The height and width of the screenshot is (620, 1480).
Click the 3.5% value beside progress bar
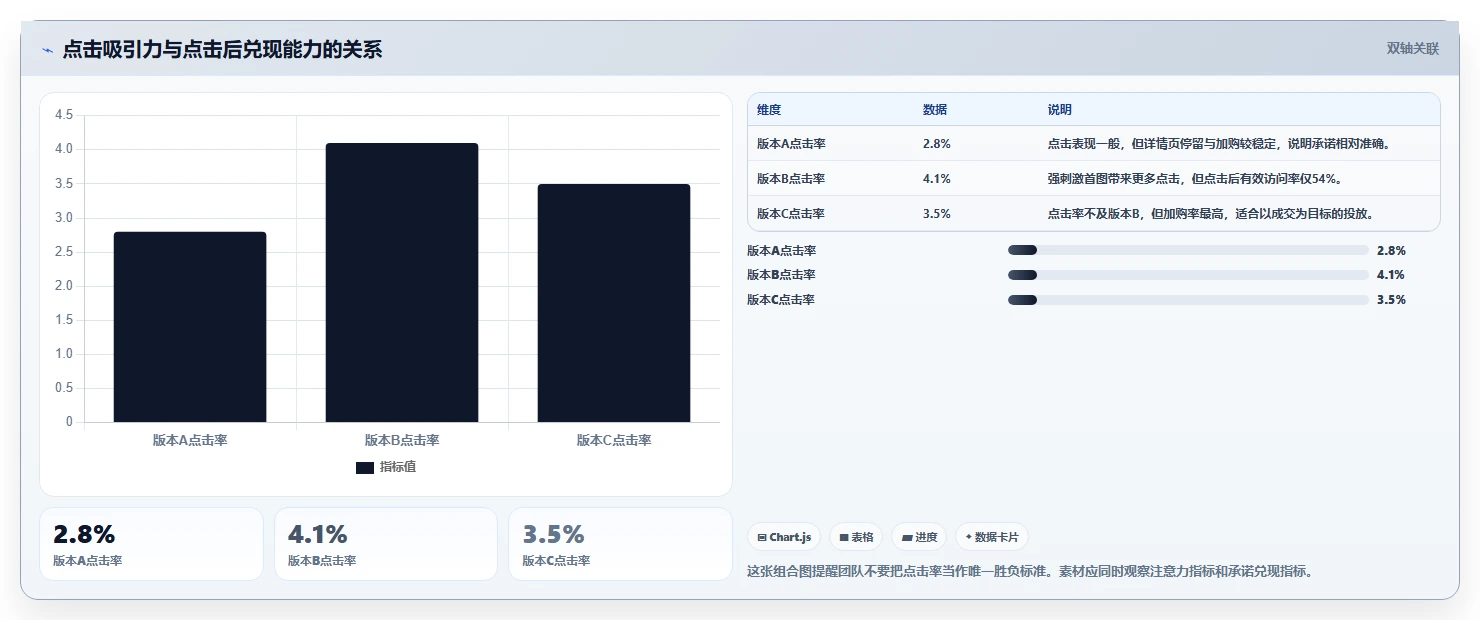pos(1391,300)
